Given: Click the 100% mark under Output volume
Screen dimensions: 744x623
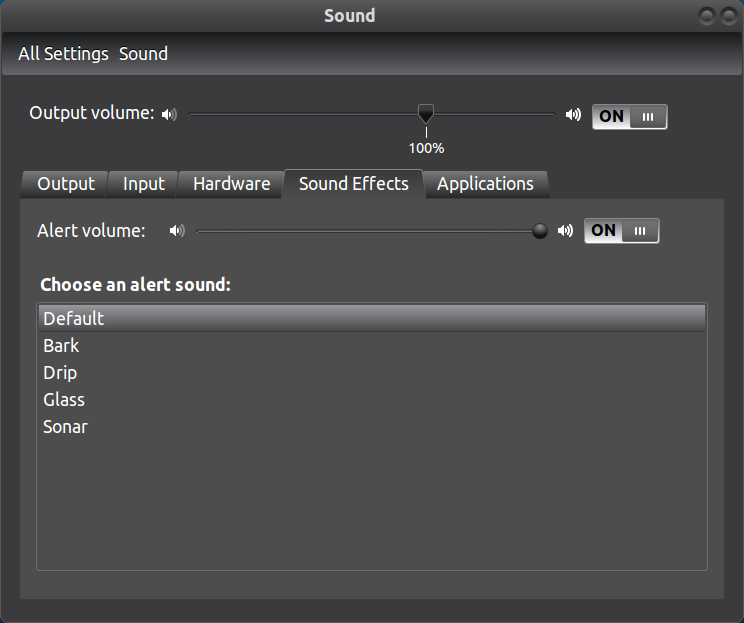Looking at the screenshot, I should (426, 148).
